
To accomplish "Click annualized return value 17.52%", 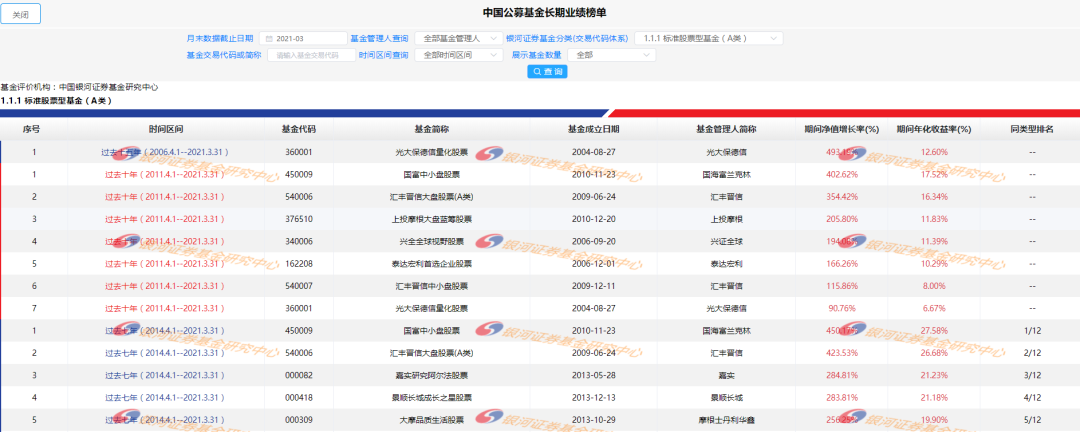I will 935,174.
